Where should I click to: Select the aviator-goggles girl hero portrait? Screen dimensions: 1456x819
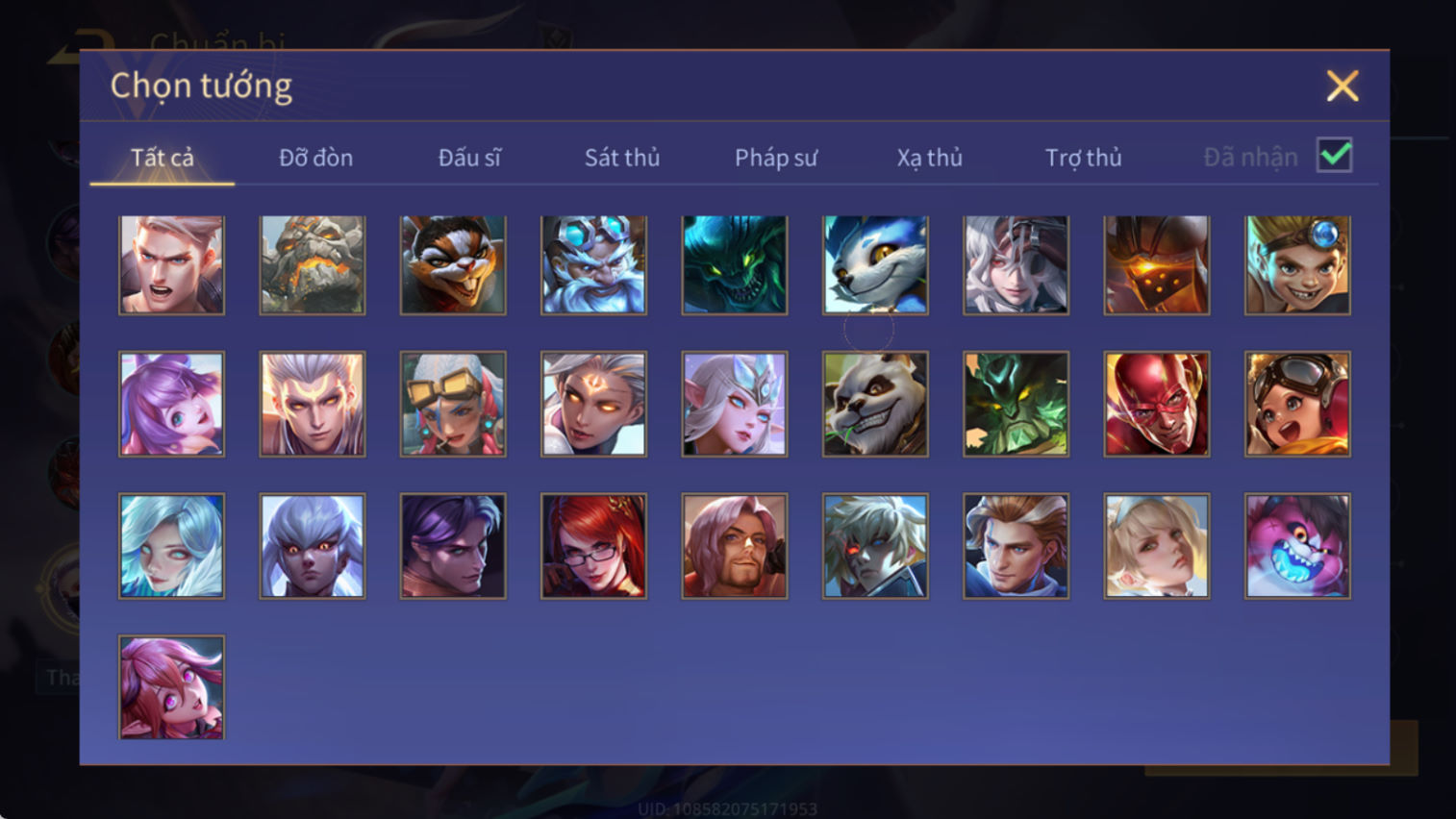point(1297,404)
